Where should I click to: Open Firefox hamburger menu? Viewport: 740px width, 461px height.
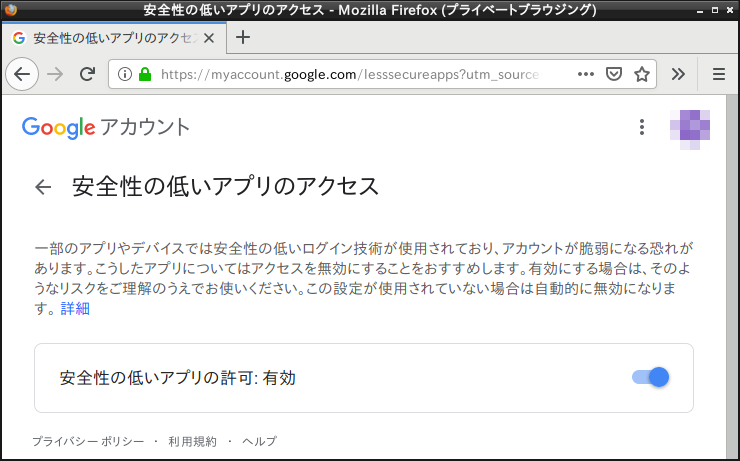click(719, 74)
